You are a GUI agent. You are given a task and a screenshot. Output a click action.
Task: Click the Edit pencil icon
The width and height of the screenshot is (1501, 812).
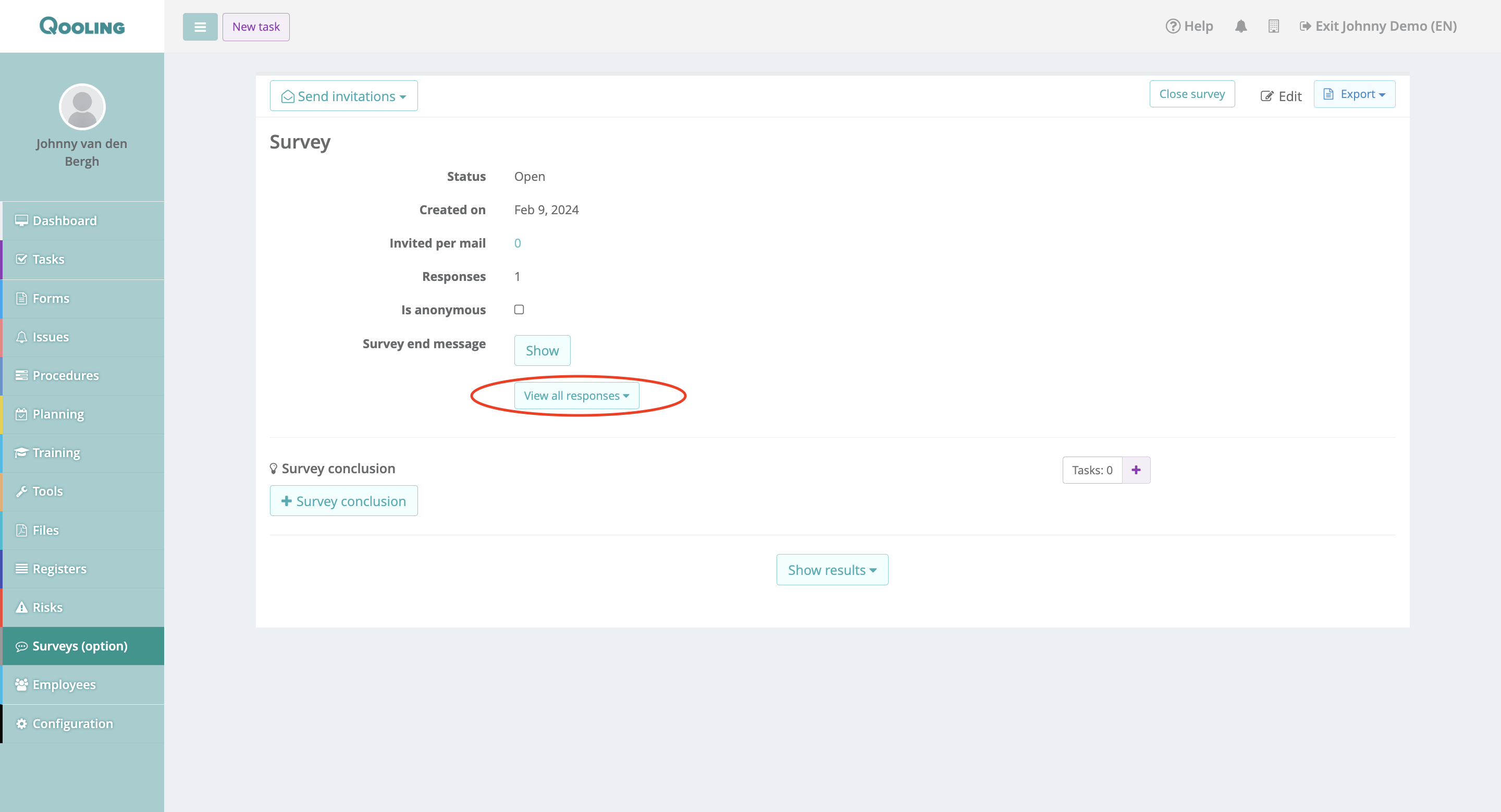point(1267,96)
